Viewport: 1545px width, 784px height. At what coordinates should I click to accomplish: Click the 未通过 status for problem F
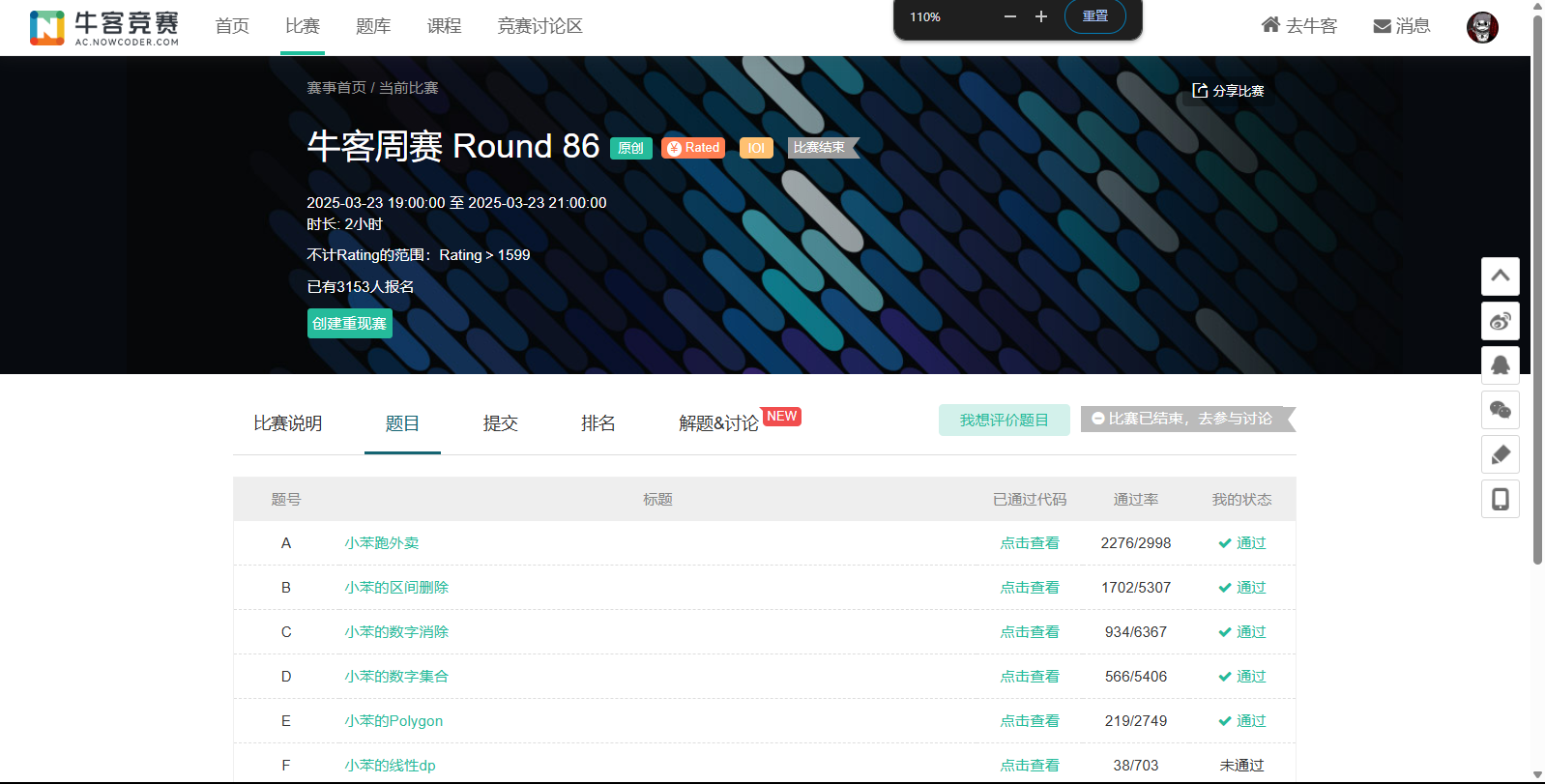click(1242, 766)
